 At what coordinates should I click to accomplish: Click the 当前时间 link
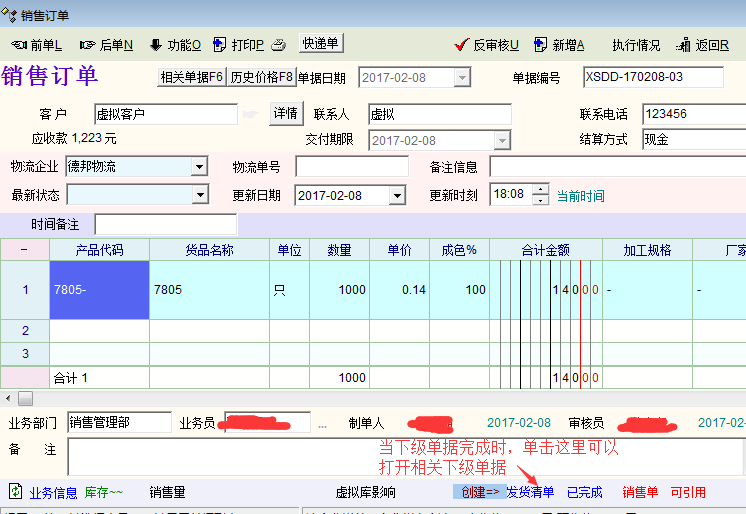coord(580,196)
